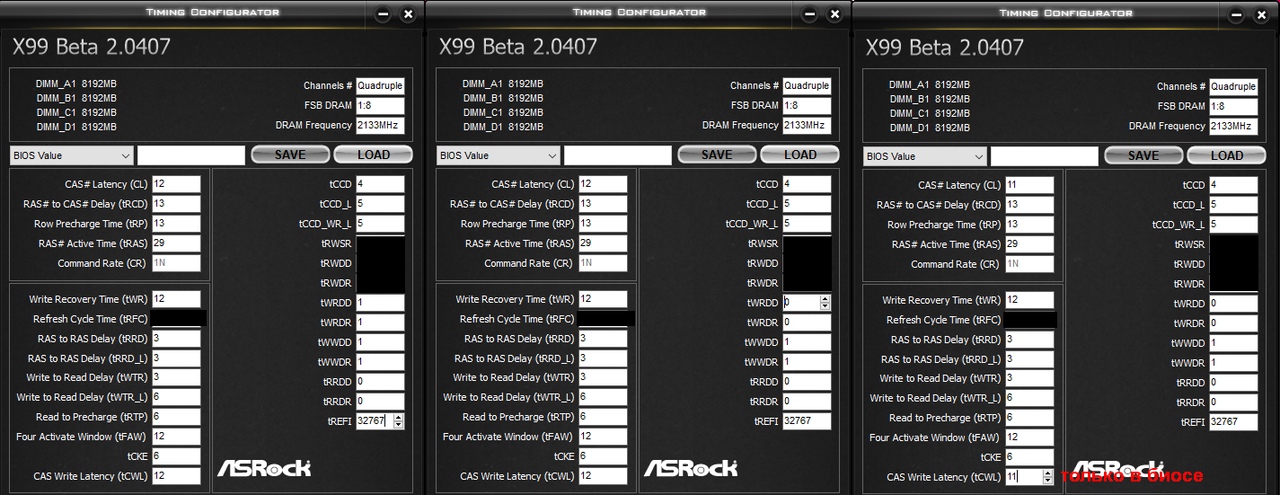Focus profile name field in middle window
Image resolution: width=1280 pixels, height=495 pixels.
pos(618,155)
